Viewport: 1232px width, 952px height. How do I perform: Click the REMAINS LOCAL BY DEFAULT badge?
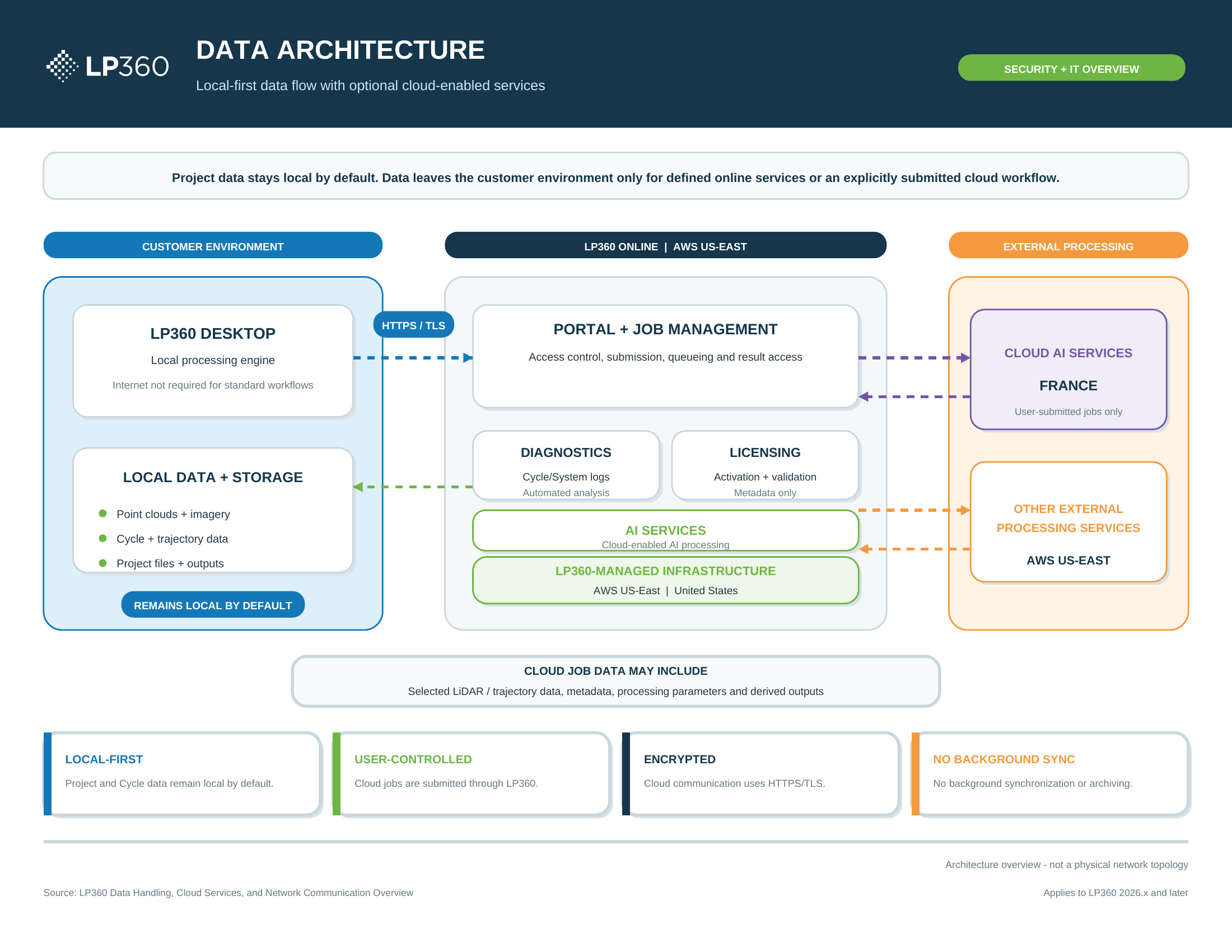(213, 605)
